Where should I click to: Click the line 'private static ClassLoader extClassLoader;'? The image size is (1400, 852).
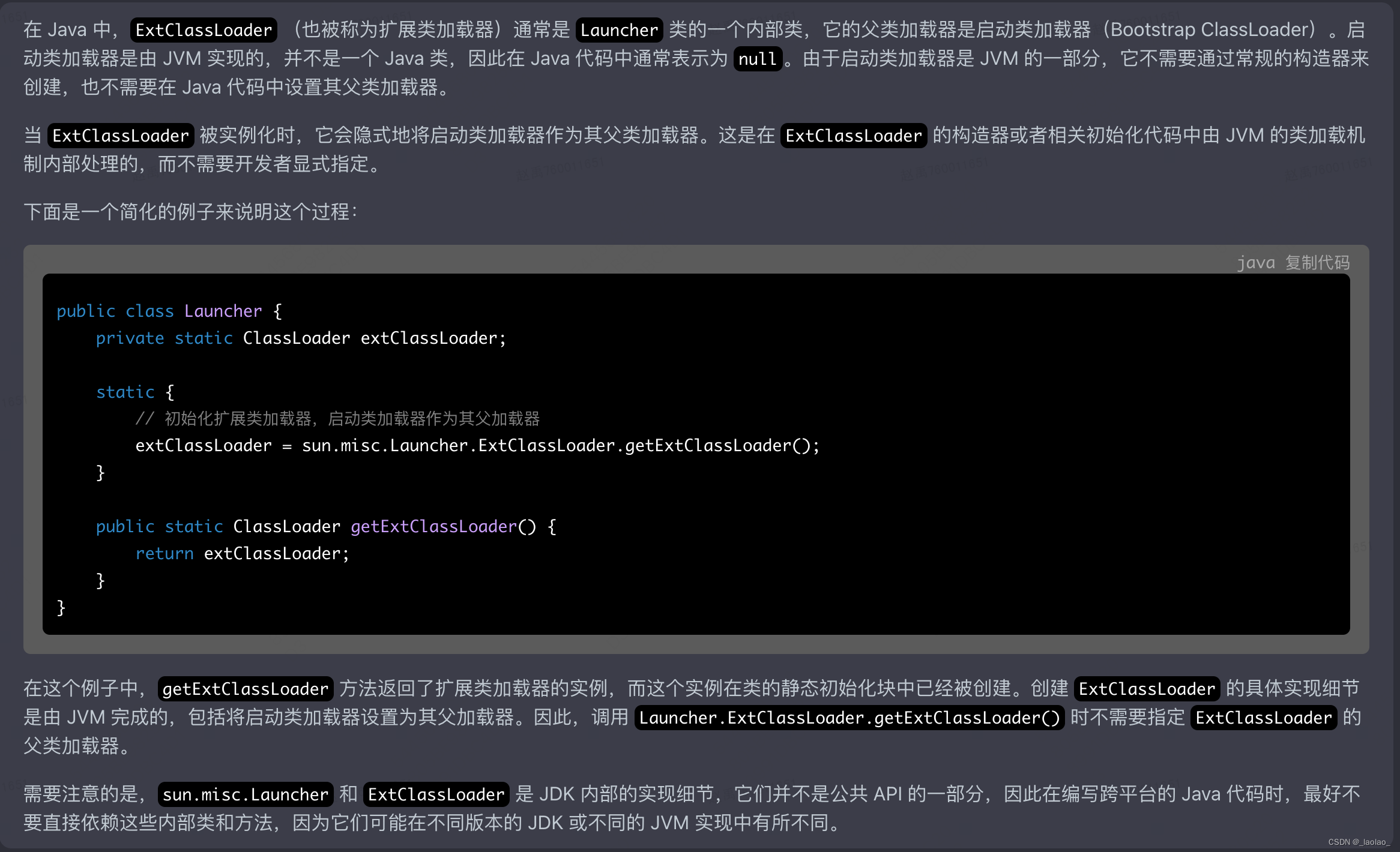[301, 338]
